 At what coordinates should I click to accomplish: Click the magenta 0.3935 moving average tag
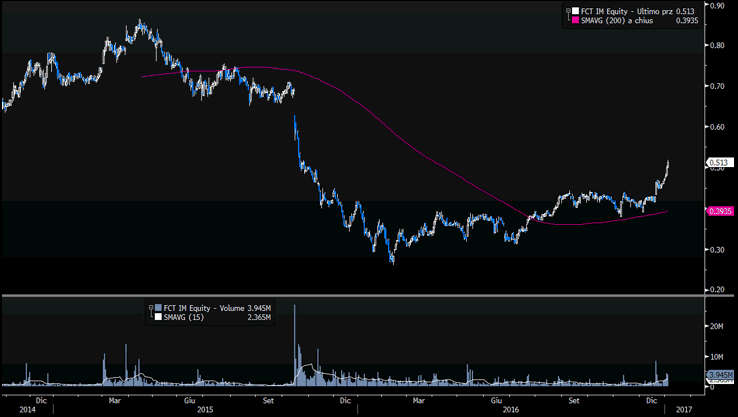point(720,211)
